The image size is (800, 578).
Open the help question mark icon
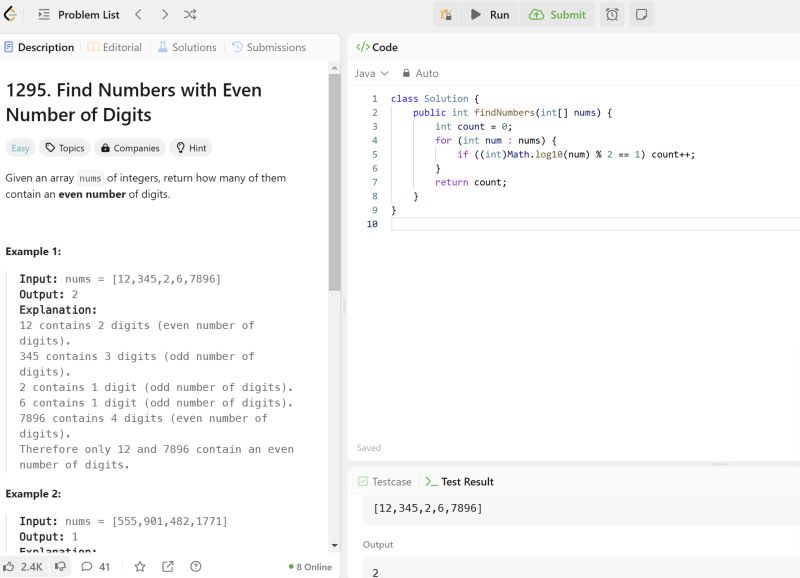195,567
